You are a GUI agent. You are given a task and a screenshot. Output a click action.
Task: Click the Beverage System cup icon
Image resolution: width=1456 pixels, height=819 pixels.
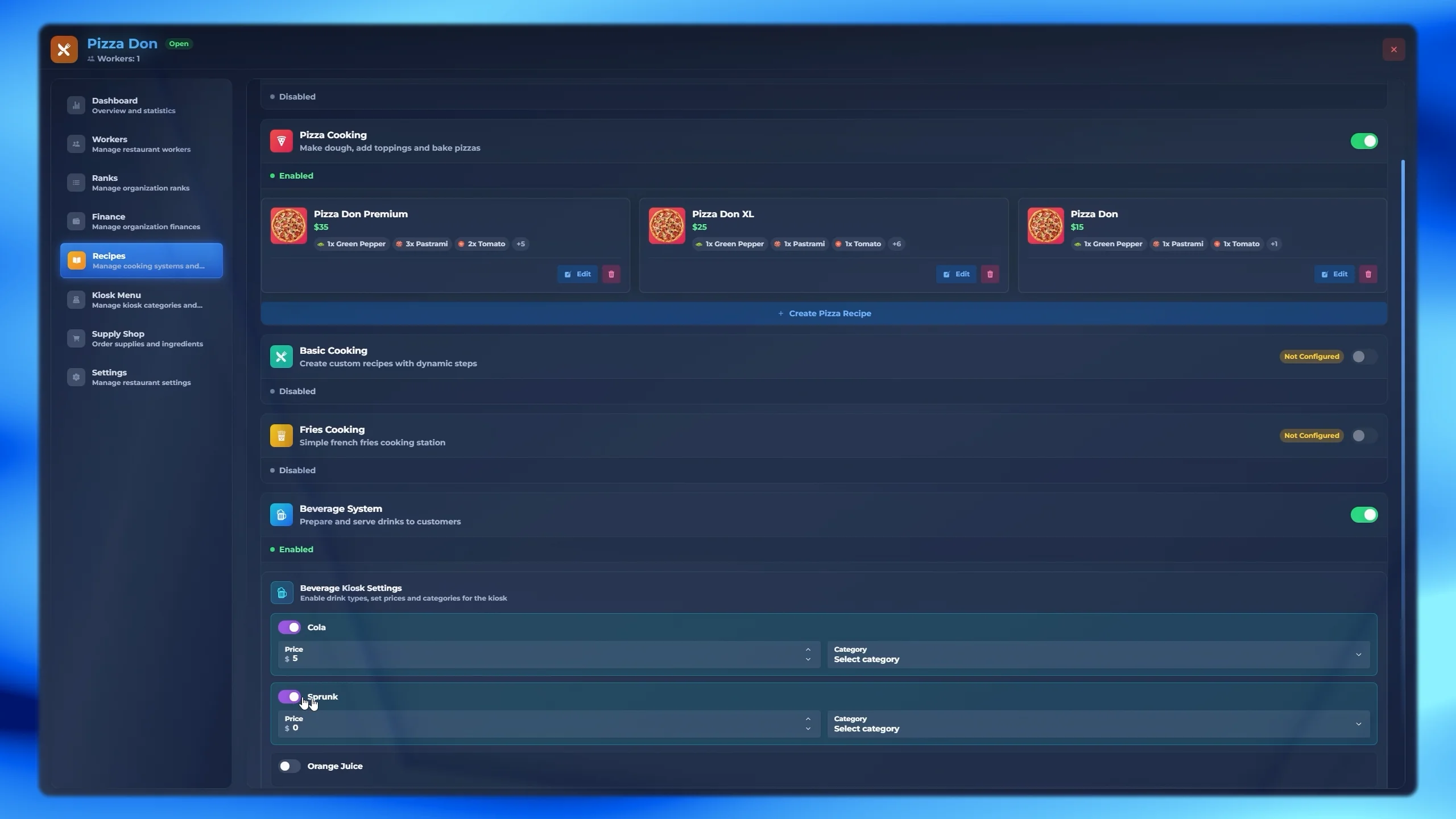(281, 515)
